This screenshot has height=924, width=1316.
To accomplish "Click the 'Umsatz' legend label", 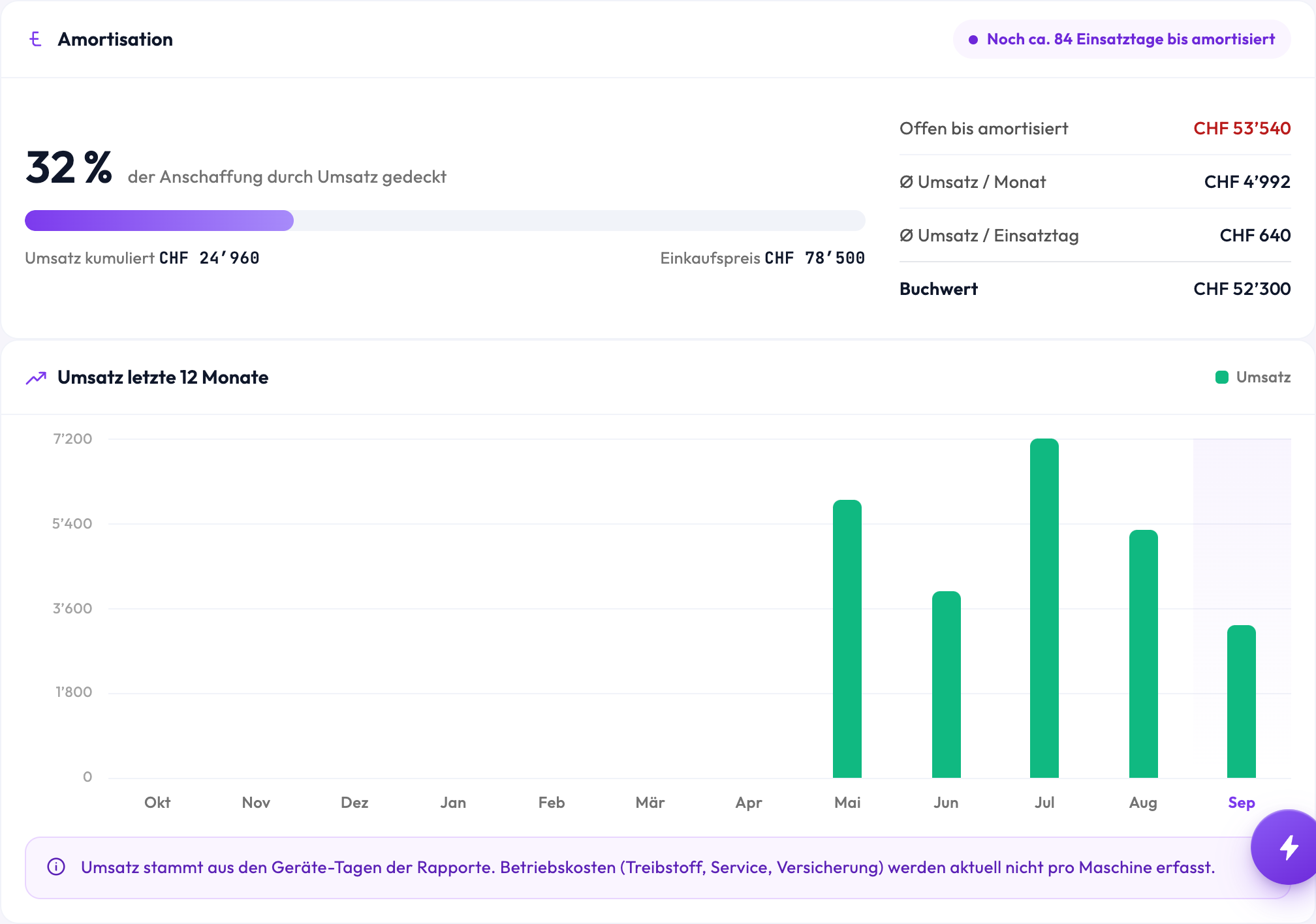I will (x=1263, y=377).
